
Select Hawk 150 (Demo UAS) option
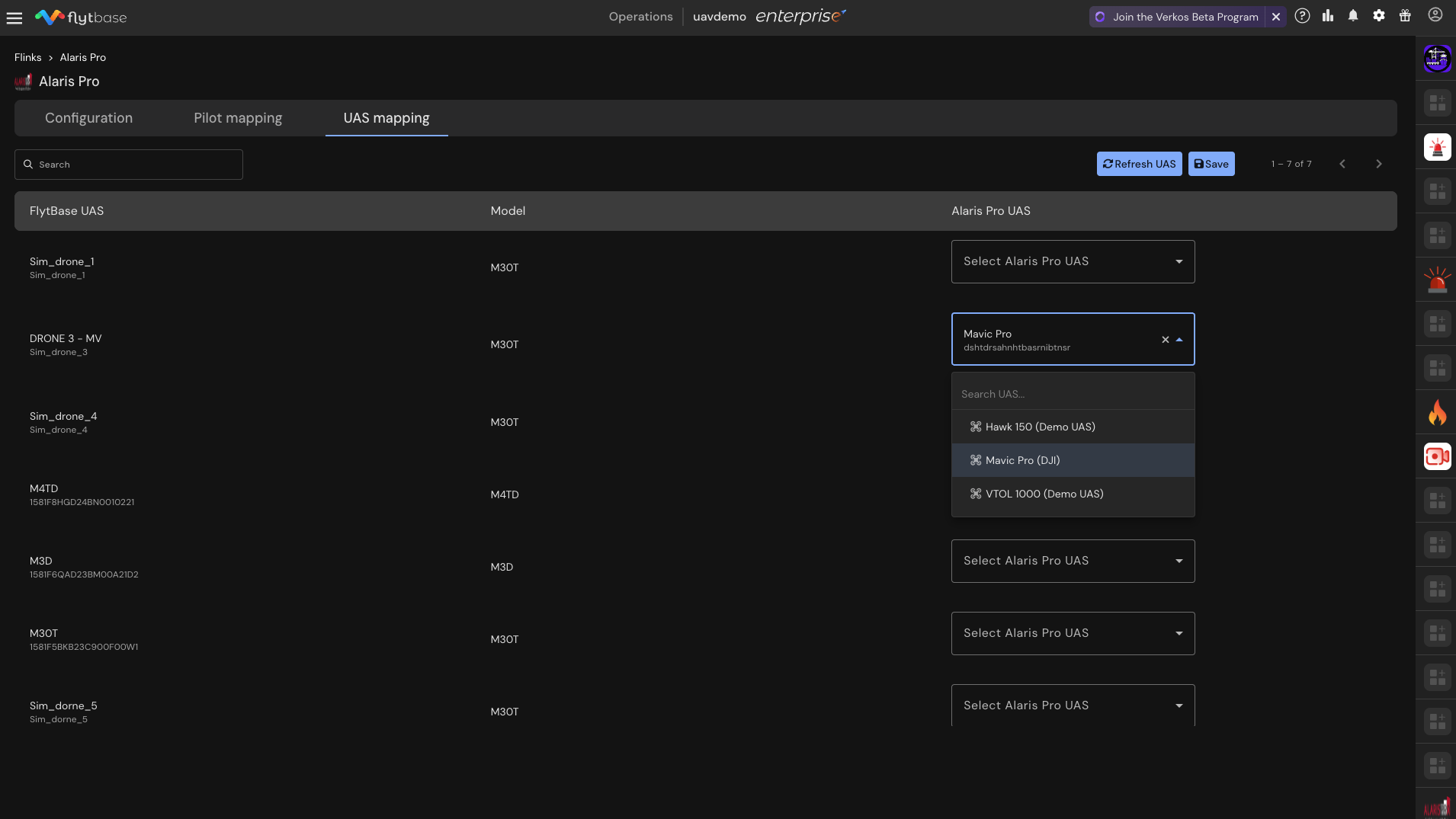1040,427
